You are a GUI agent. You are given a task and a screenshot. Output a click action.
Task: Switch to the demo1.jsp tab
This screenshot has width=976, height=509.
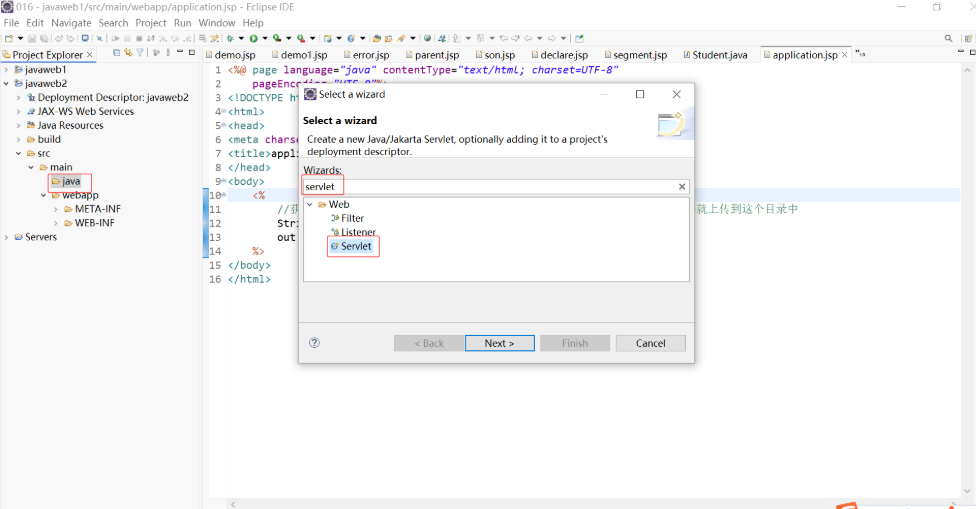[299, 55]
